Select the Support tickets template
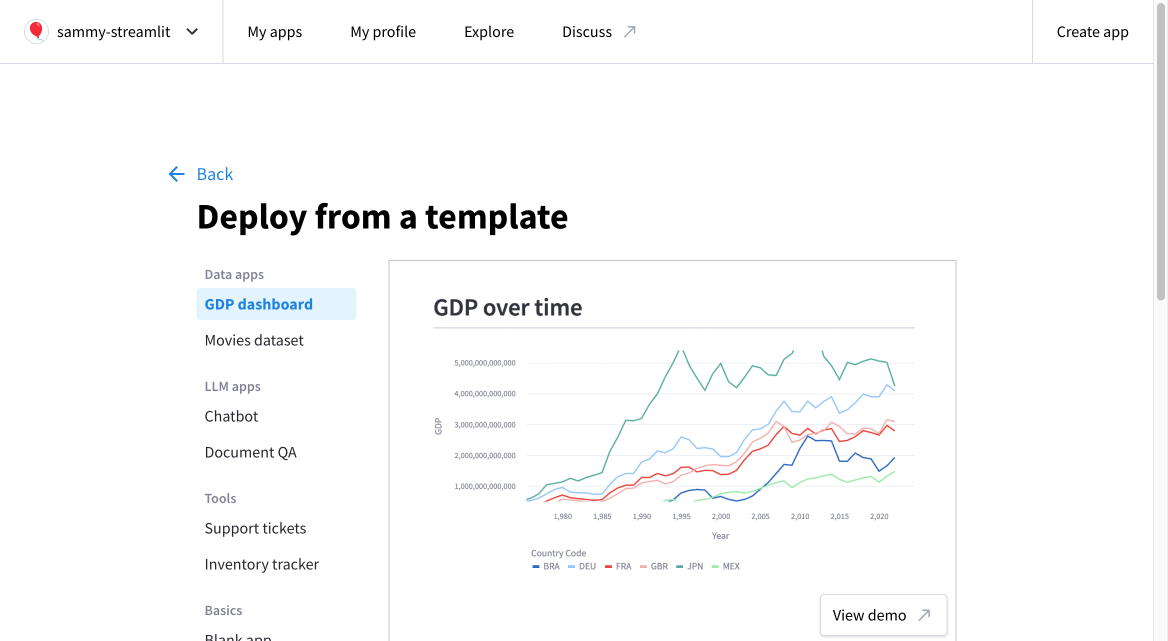1168x641 pixels. 253,528
